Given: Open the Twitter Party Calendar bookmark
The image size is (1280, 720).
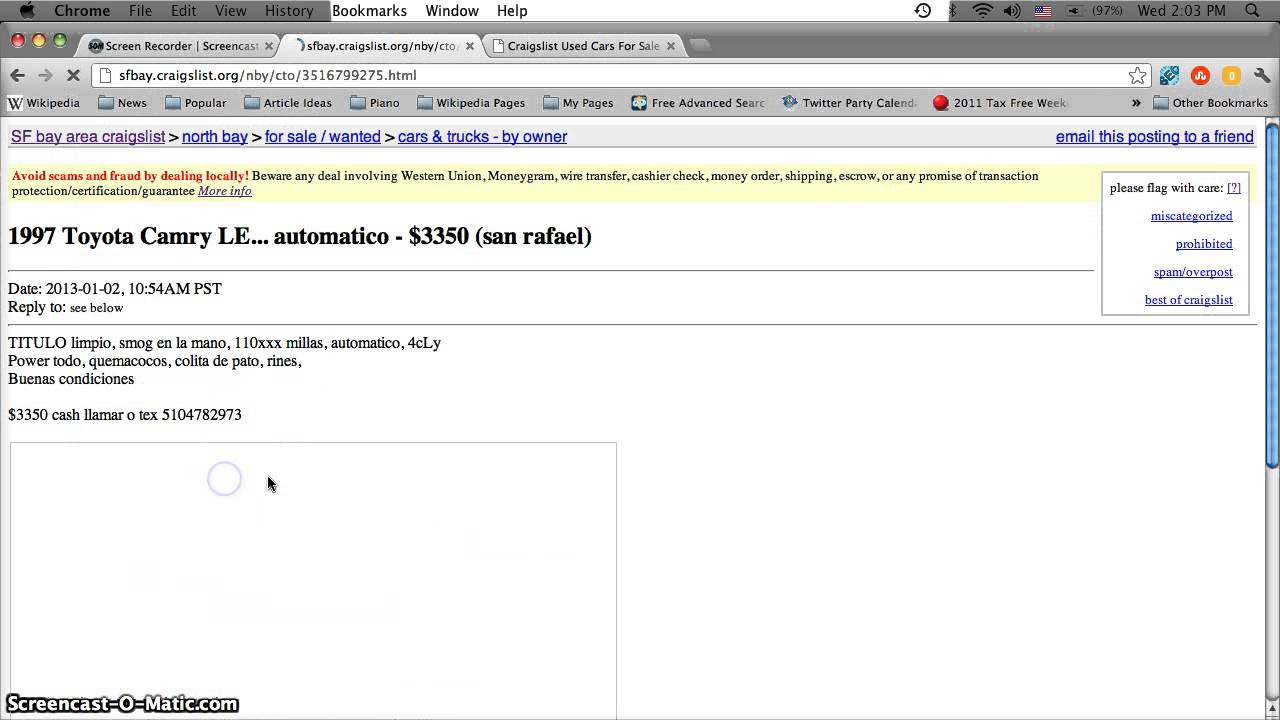Looking at the screenshot, I should point(850,103).
